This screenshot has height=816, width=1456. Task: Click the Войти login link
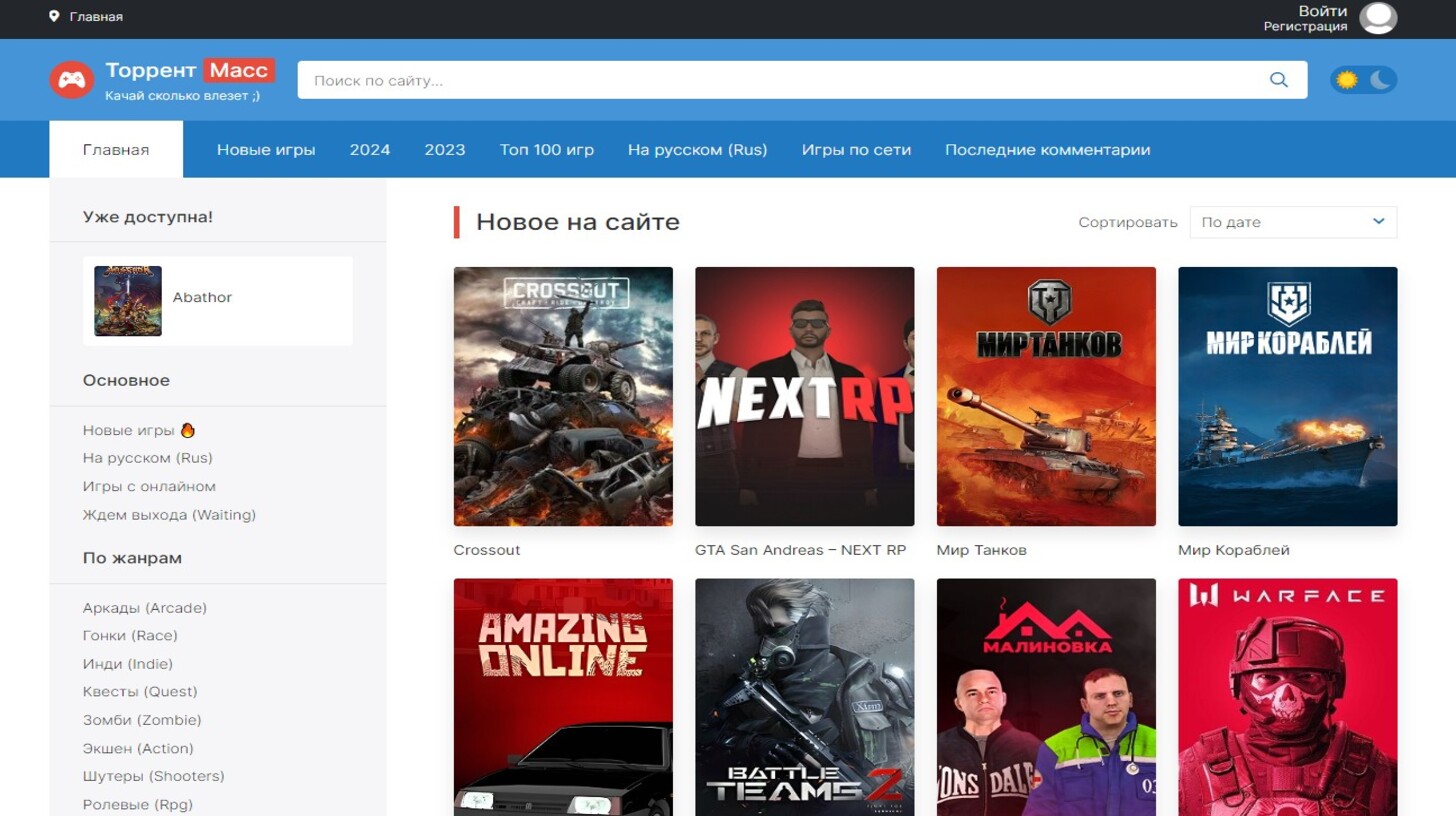point(1323,11)
